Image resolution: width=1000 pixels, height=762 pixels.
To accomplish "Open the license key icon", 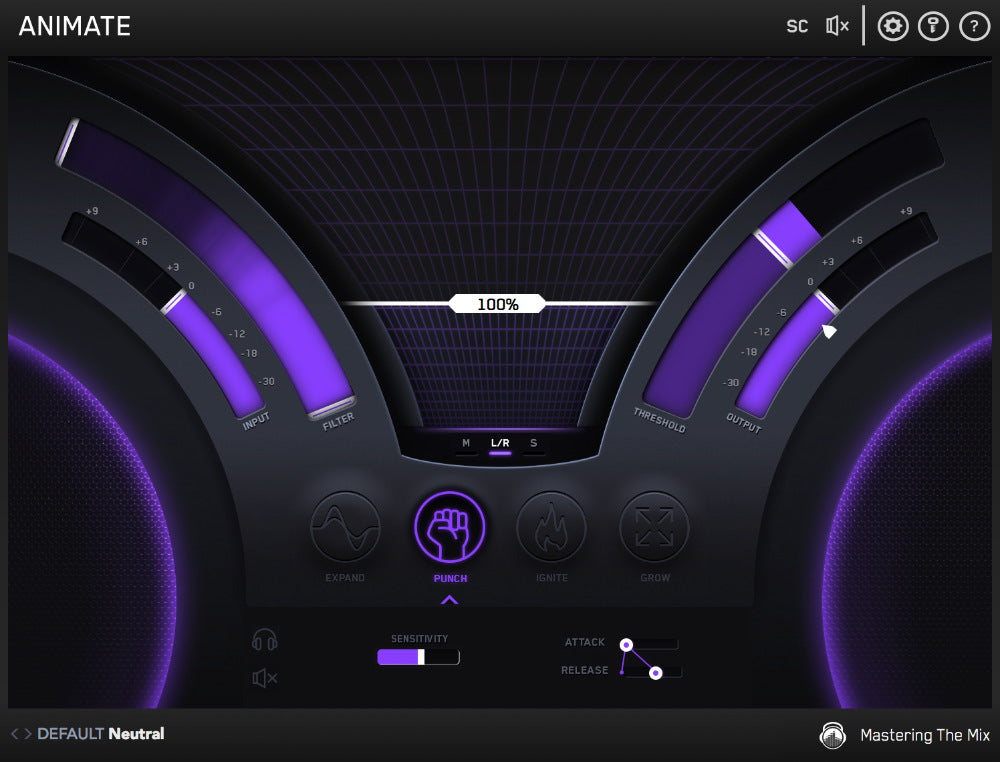I will coord(933,26).
